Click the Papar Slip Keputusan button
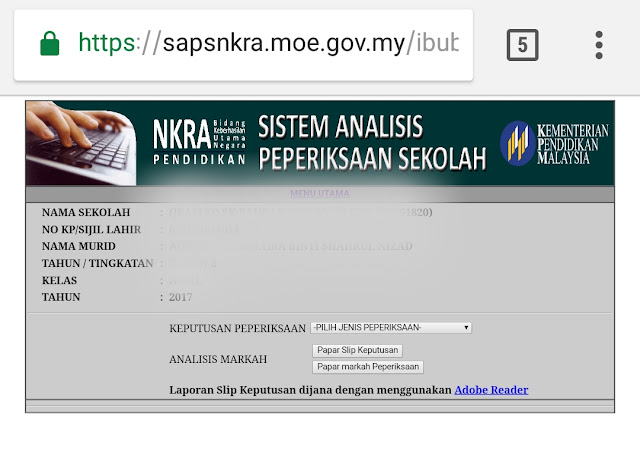Viewport: 640px width, 469px height. click(x=357, y=350)
